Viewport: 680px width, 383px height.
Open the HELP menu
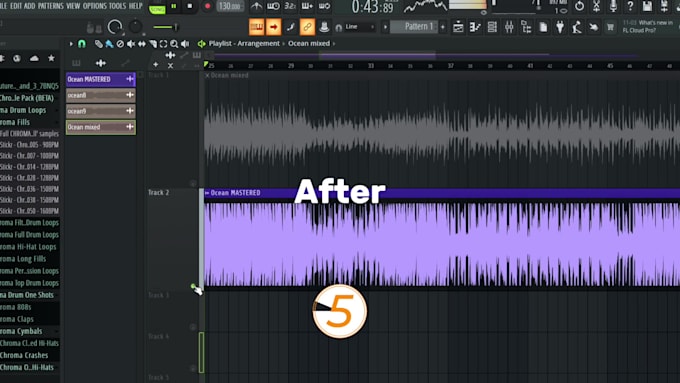coord(136,6)
